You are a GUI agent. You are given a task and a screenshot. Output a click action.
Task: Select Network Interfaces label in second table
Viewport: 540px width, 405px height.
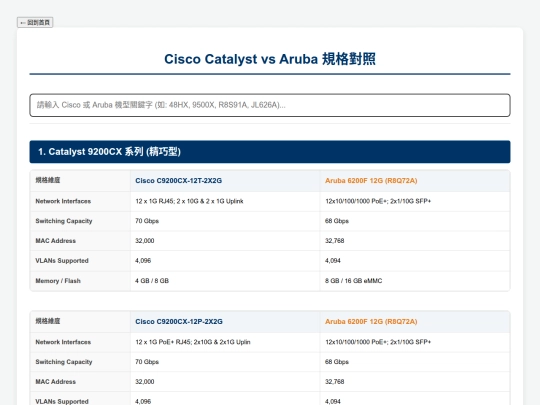pyautogui.click(x=63, y=342)
